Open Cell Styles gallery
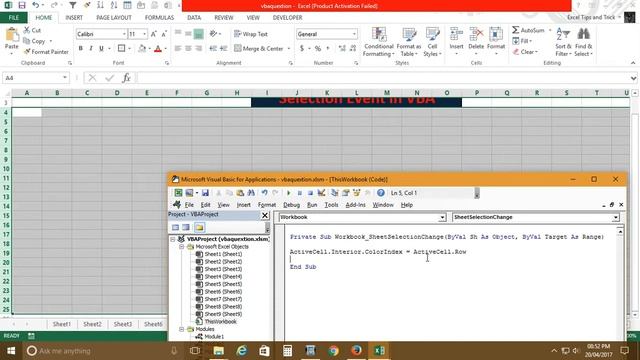Image resolution: width=640 pixels, height=360 pixels. coord(432,42)
